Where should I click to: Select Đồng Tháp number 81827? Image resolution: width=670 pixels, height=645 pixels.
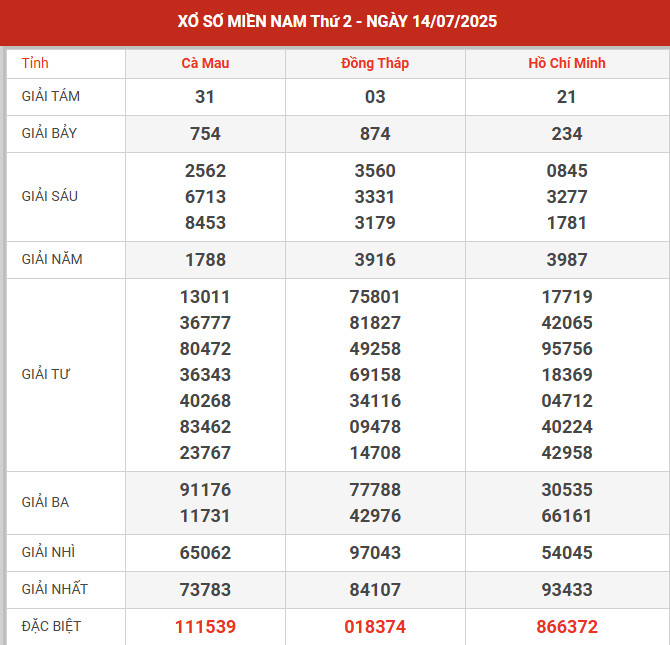tap(375, 323)
